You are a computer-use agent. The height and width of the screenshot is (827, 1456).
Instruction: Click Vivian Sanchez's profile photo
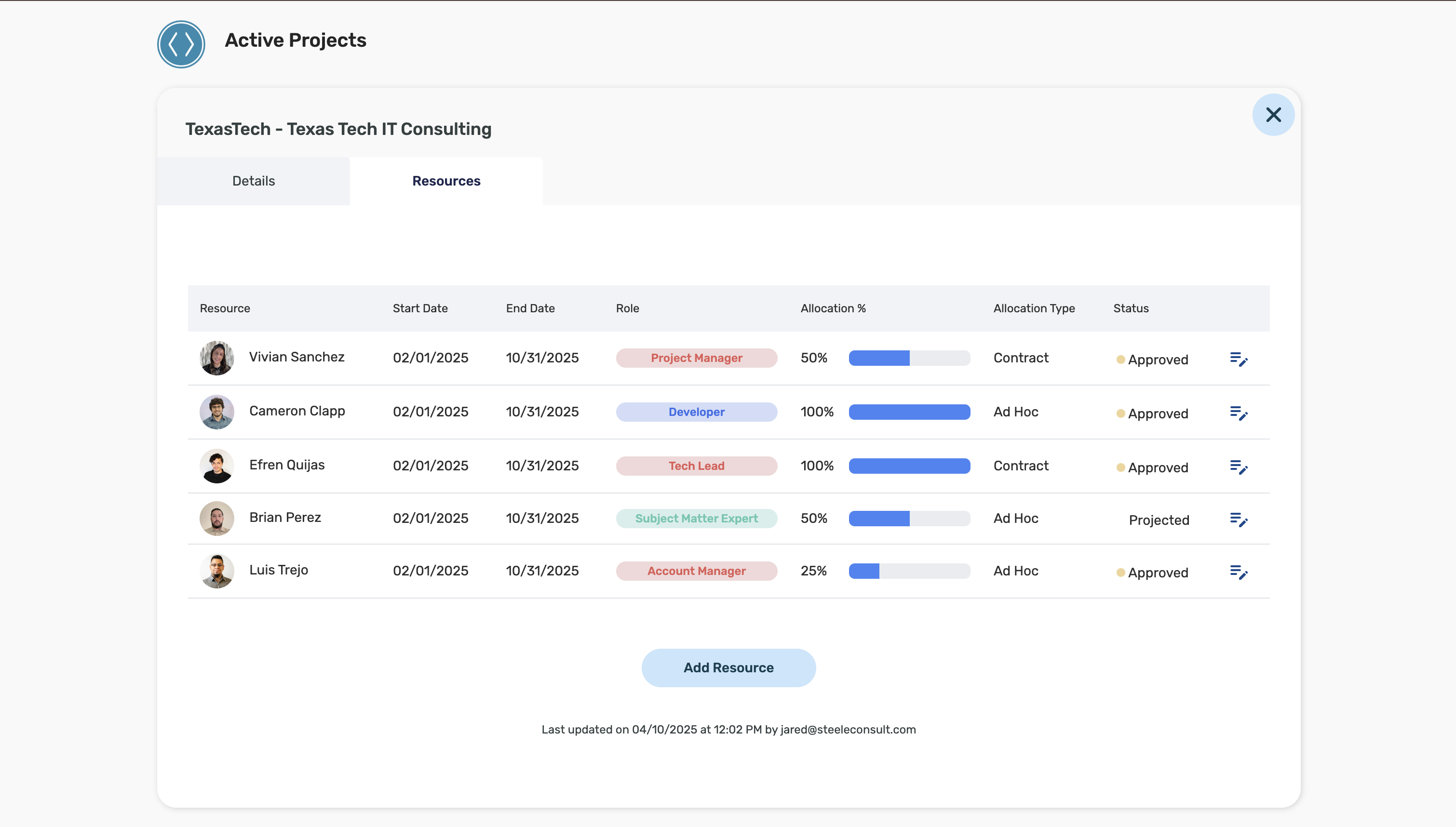coord(216,358)
